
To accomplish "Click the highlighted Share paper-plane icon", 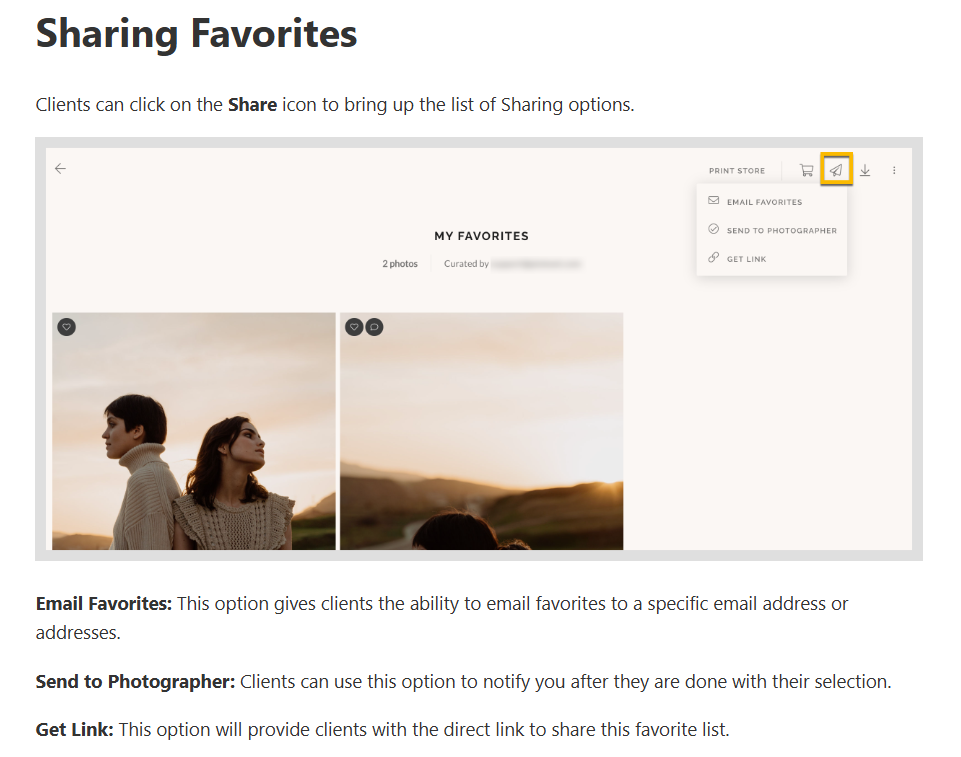I will point(836,170).
